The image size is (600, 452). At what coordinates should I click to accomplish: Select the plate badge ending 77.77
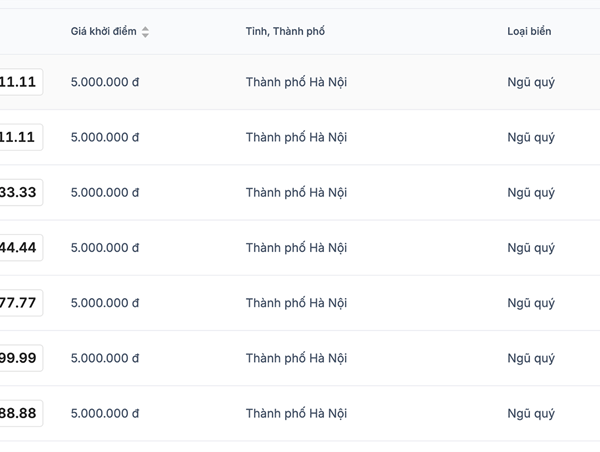click(20, 303)
